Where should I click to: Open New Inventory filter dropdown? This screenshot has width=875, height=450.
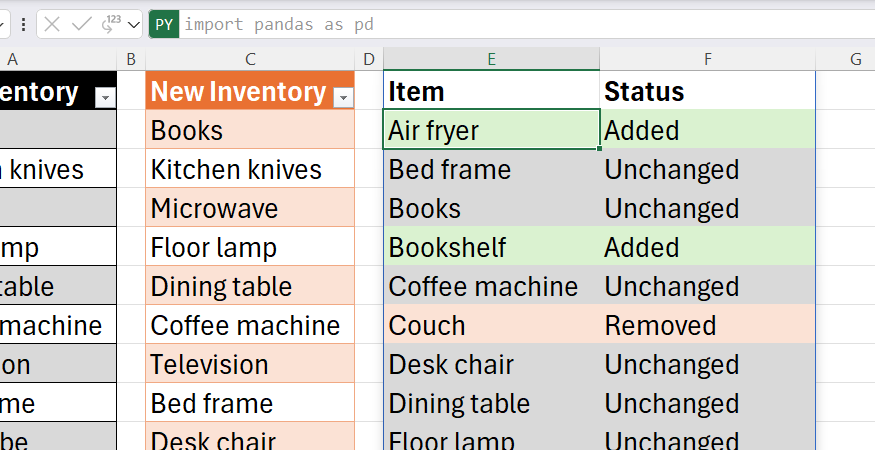coord(343,98)
